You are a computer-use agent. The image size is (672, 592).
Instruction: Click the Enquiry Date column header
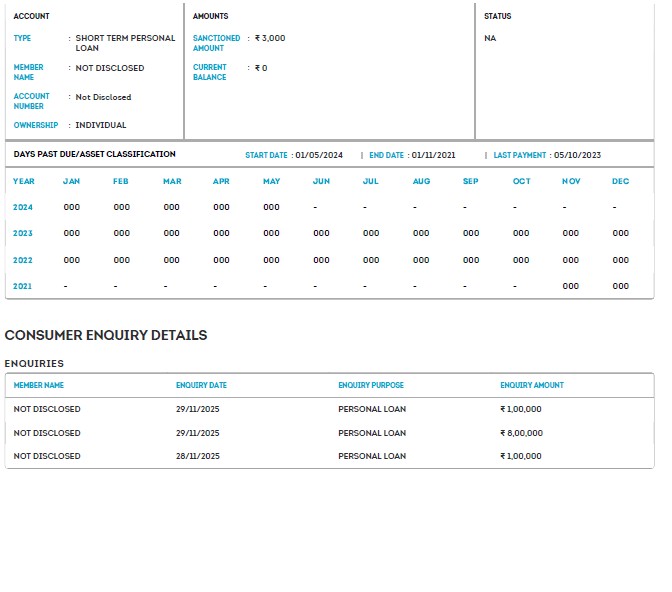[x=201, y=385]
